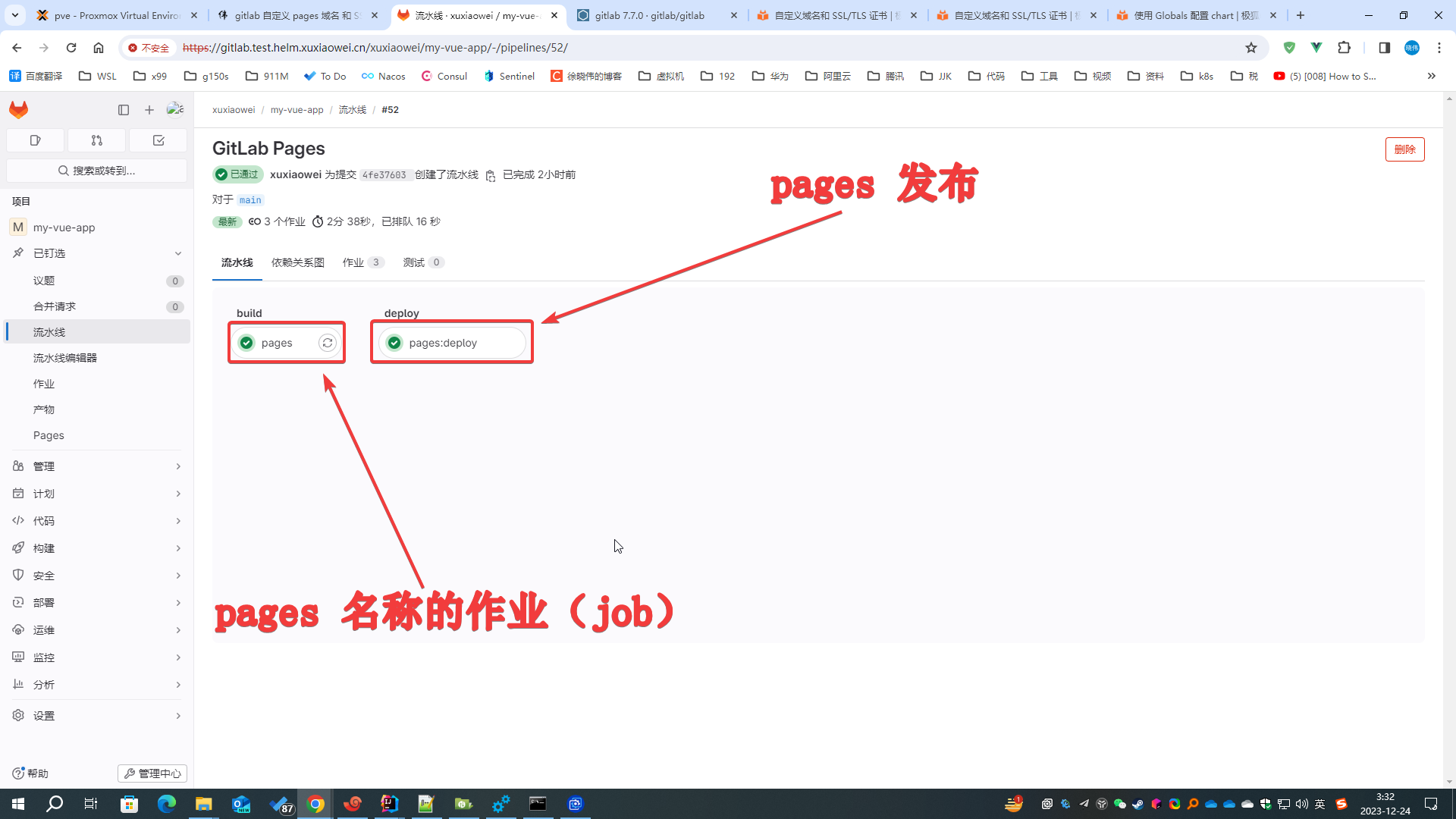This screenshot has width=1456, height=819.
Task: Click the merge request icon in left sidebar
Action: pos(97,139)
